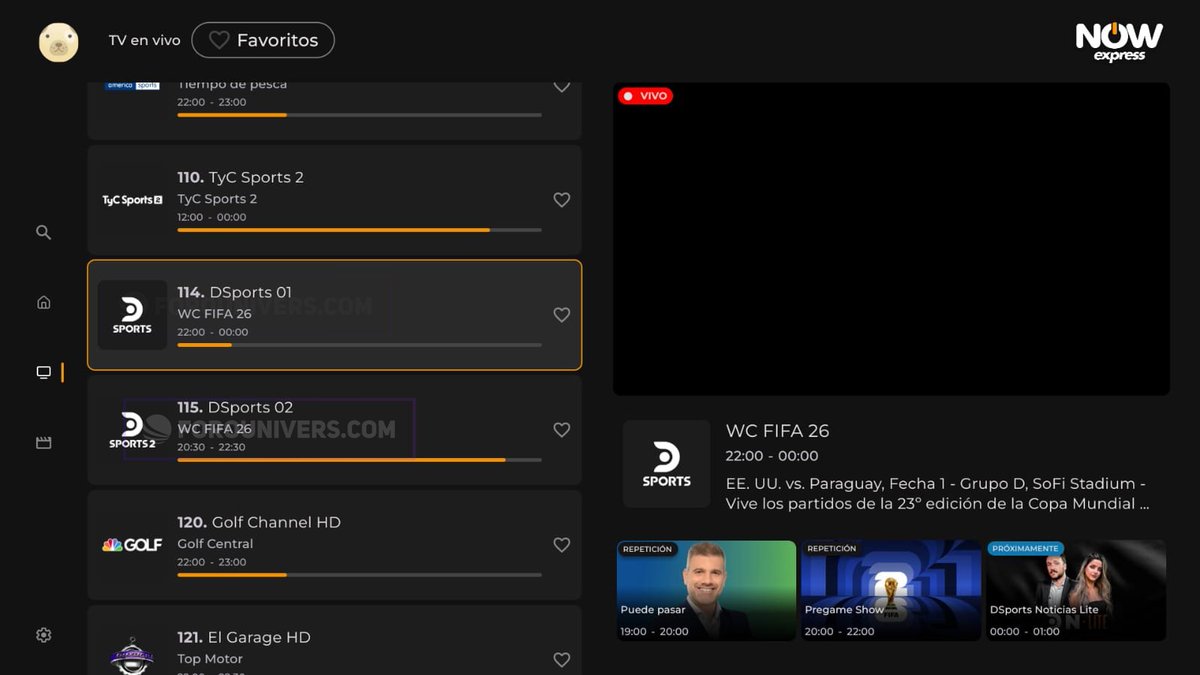Click the Golf channel logo
The width and height of the screenshot is (1200, 675).
[x=132, y=545]
